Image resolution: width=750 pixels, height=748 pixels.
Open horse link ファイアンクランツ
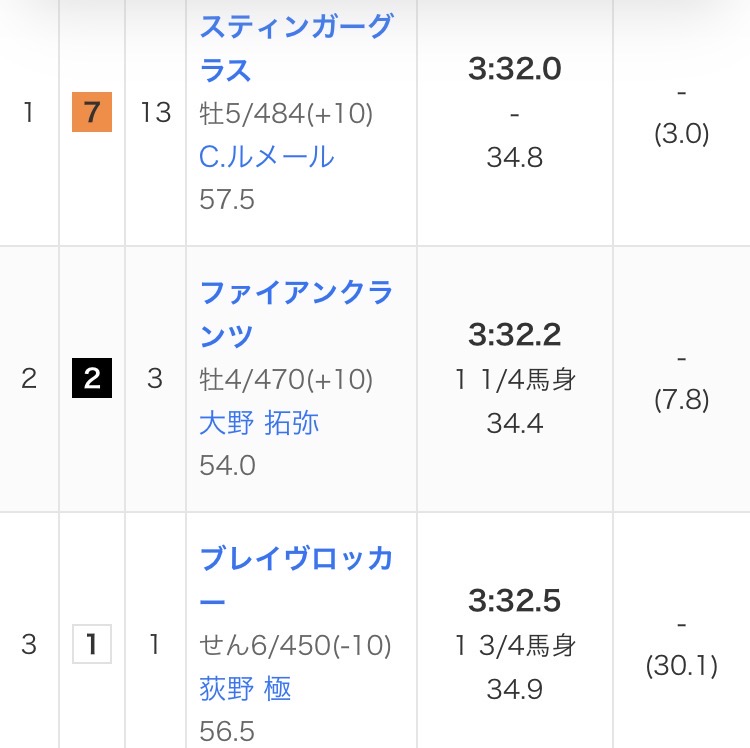point(296,314)
